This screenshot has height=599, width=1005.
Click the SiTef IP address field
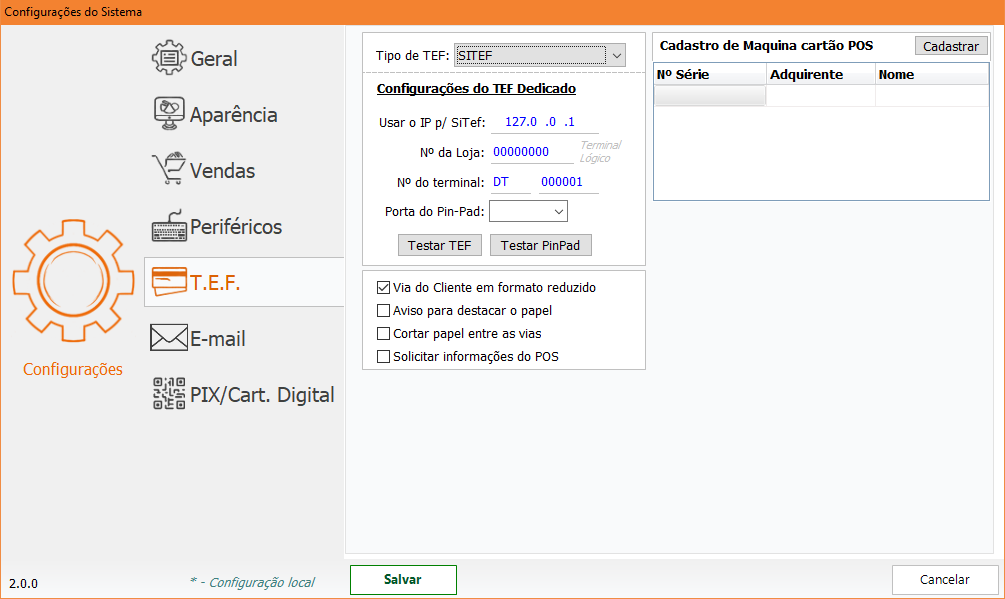click(x=544, y=122)
